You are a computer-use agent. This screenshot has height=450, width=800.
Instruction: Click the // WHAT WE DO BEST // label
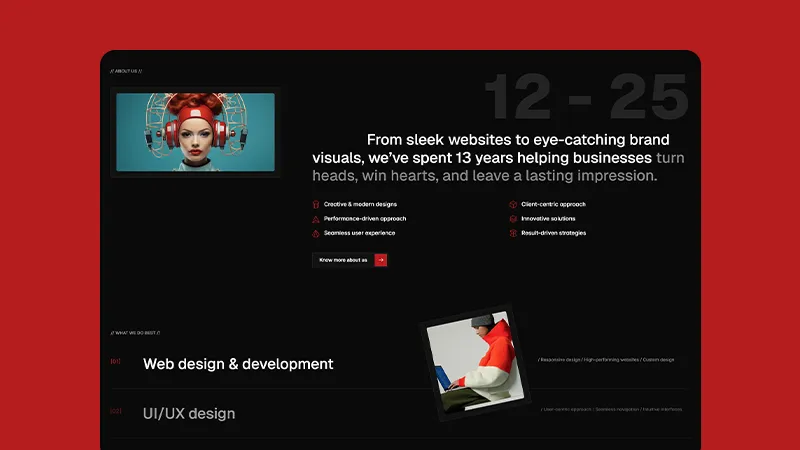135,333
